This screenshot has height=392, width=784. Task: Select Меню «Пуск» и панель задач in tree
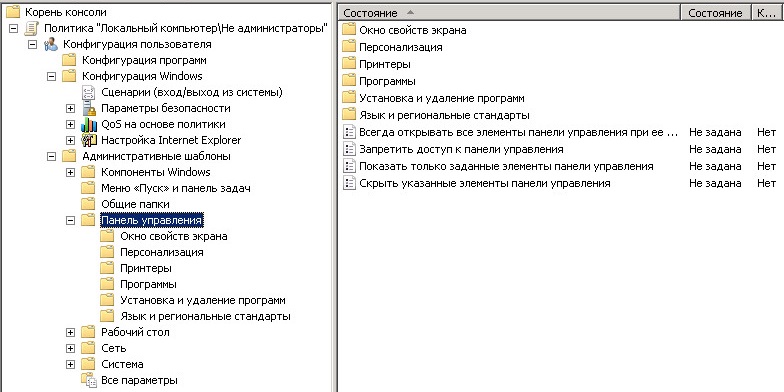pyautogui.click(x=176, y=188)
